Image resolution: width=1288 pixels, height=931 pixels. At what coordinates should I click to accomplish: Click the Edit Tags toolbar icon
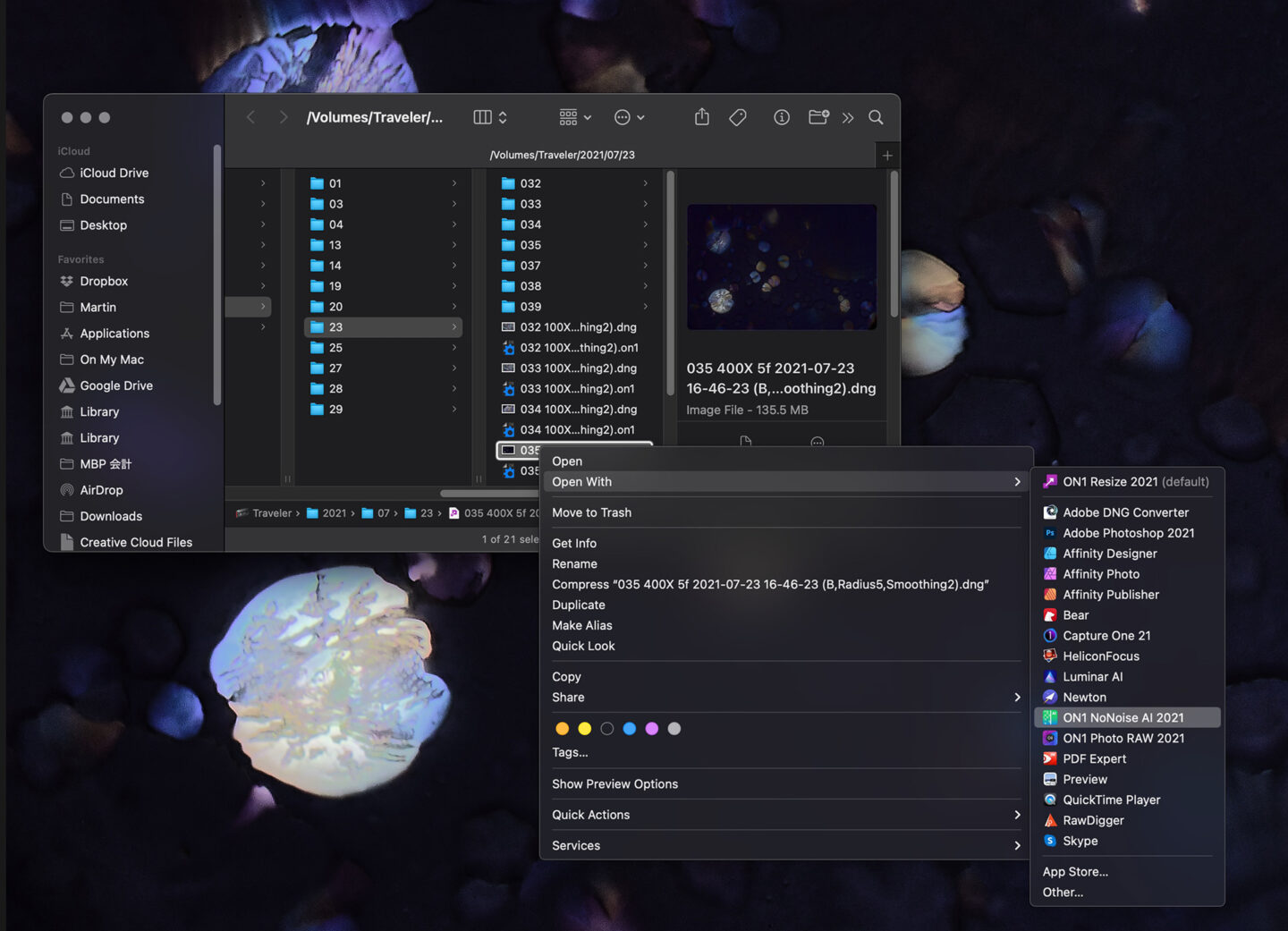738,117
